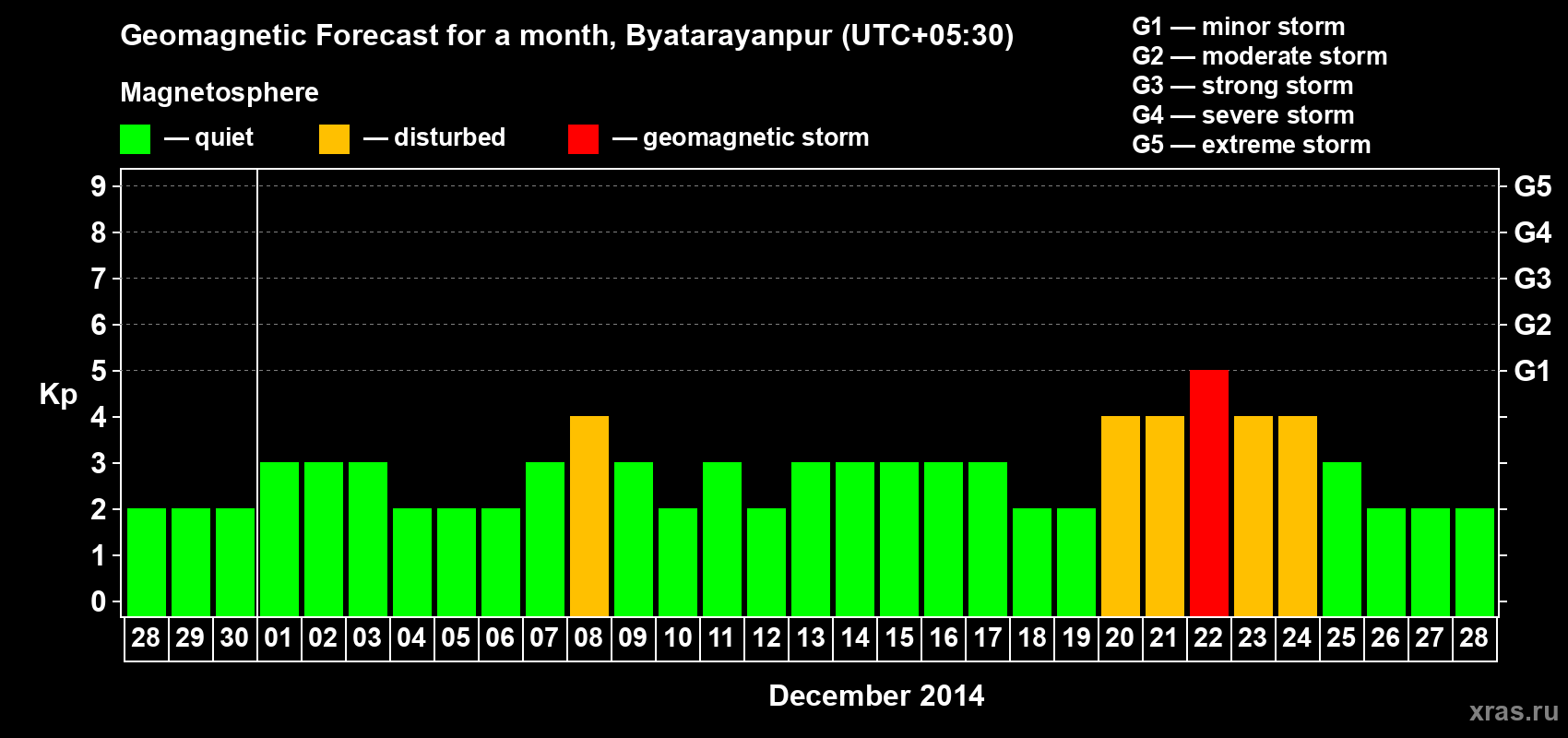Click the green bar for December 17
The height and width of the screenshot is (738, 1568).
pos(988,539)
